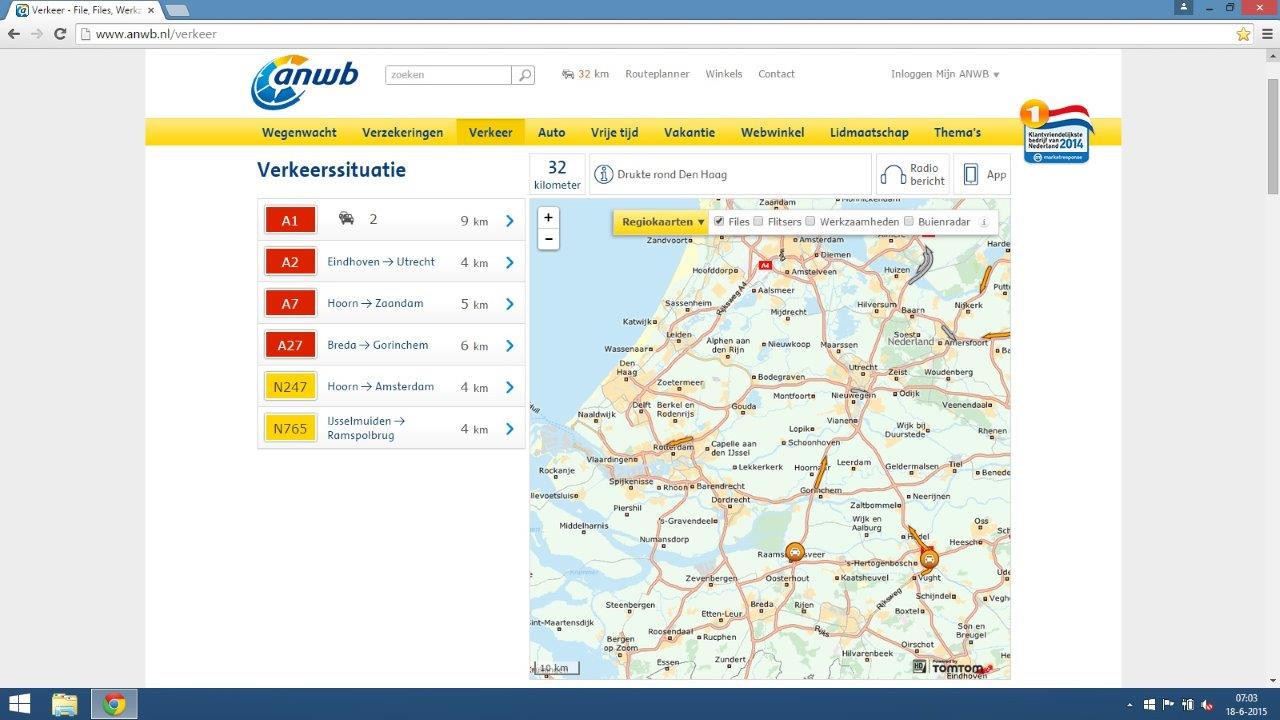Click the A2 red road badge
This screenshot has width=1280, height=720.
[290, 262]
